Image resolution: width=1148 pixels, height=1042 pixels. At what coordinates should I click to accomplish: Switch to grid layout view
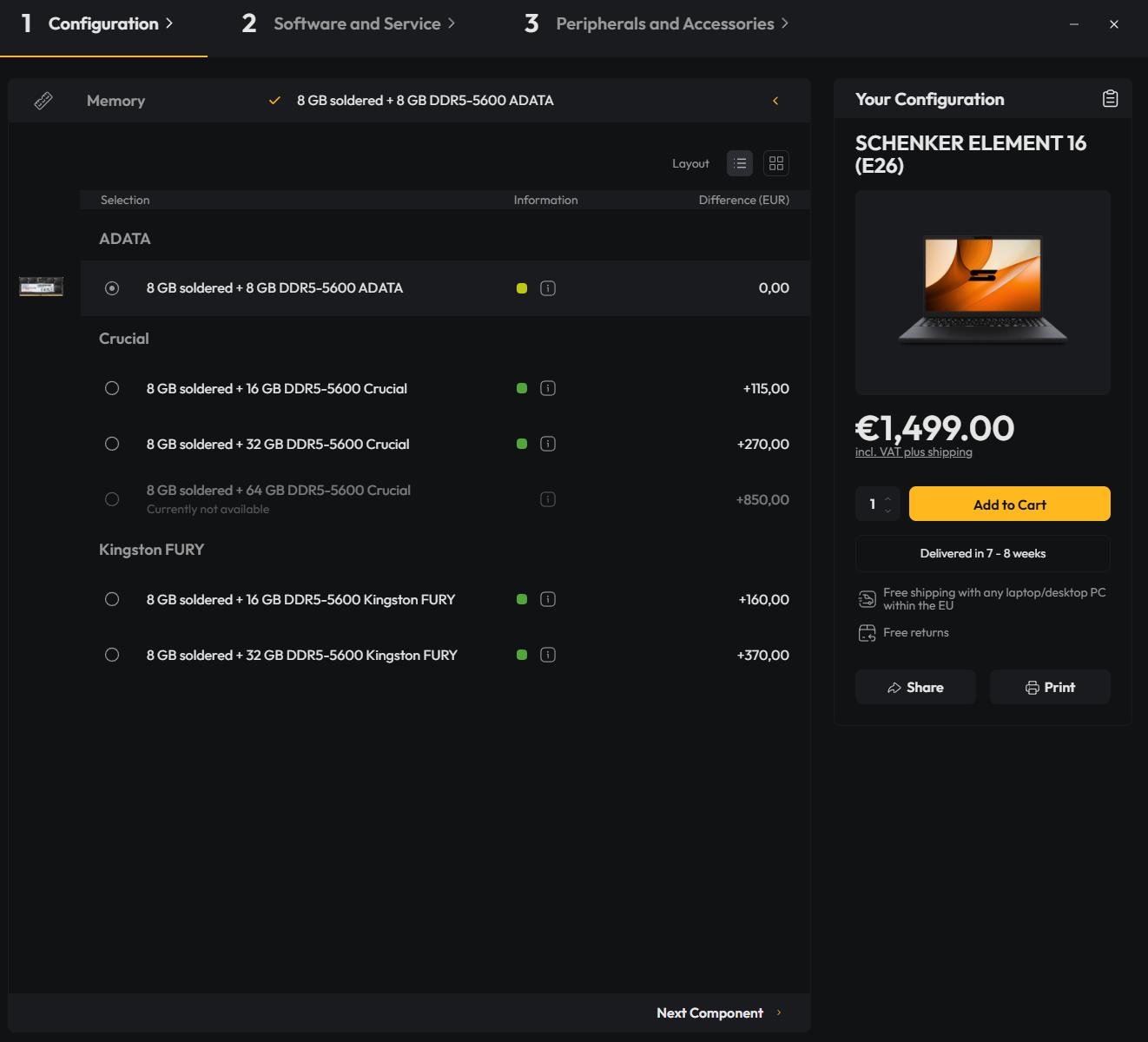(x=776, y=163)
